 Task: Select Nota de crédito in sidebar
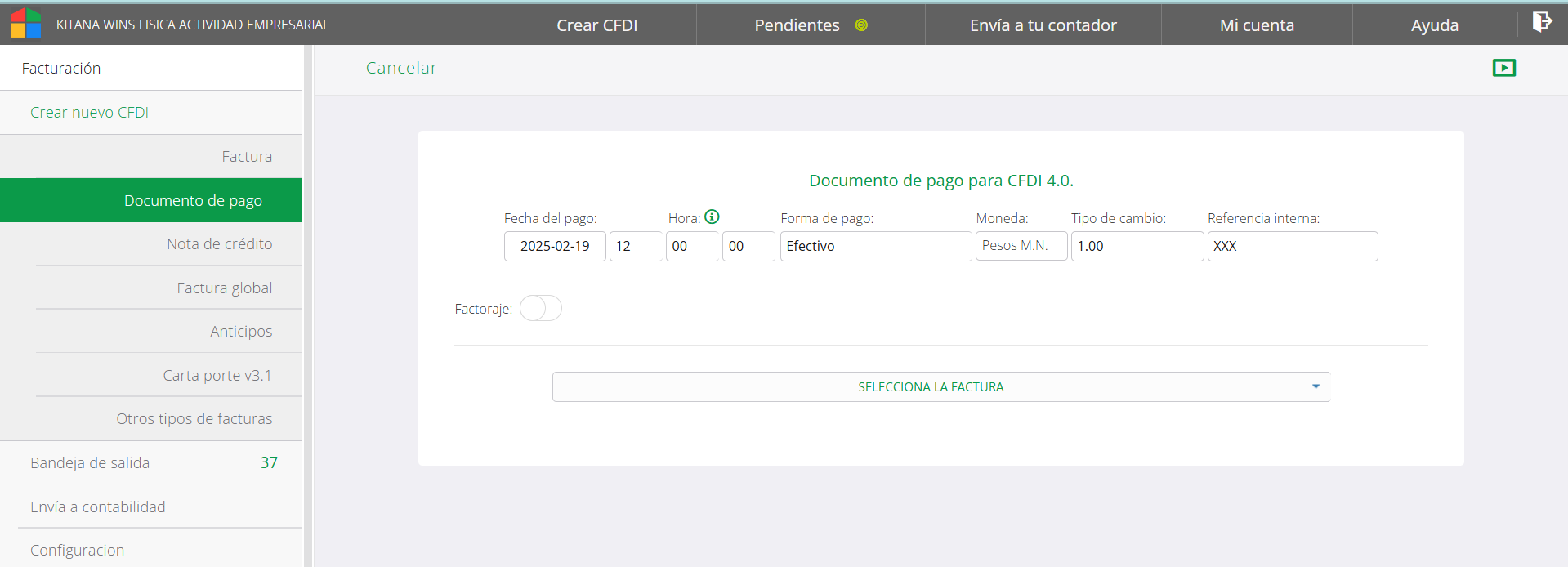pos(219,243)
